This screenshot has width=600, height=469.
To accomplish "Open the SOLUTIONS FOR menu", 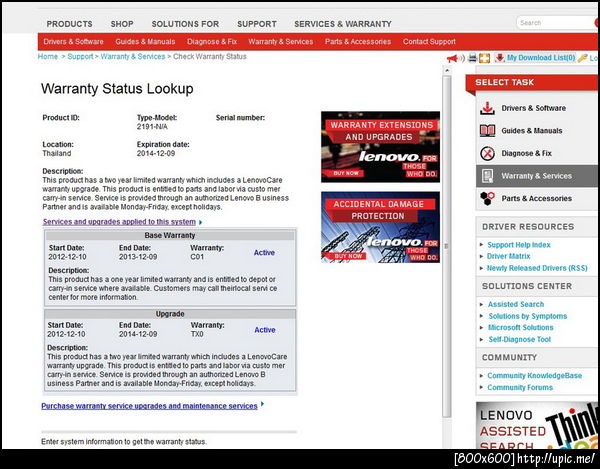I will pos(185,24).
